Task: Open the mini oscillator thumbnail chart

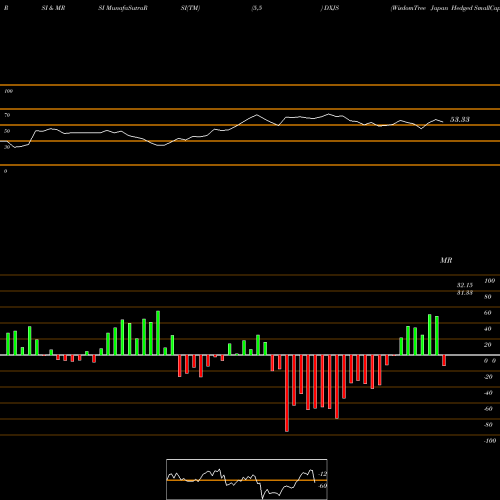Action: click(x=247, y=479)
